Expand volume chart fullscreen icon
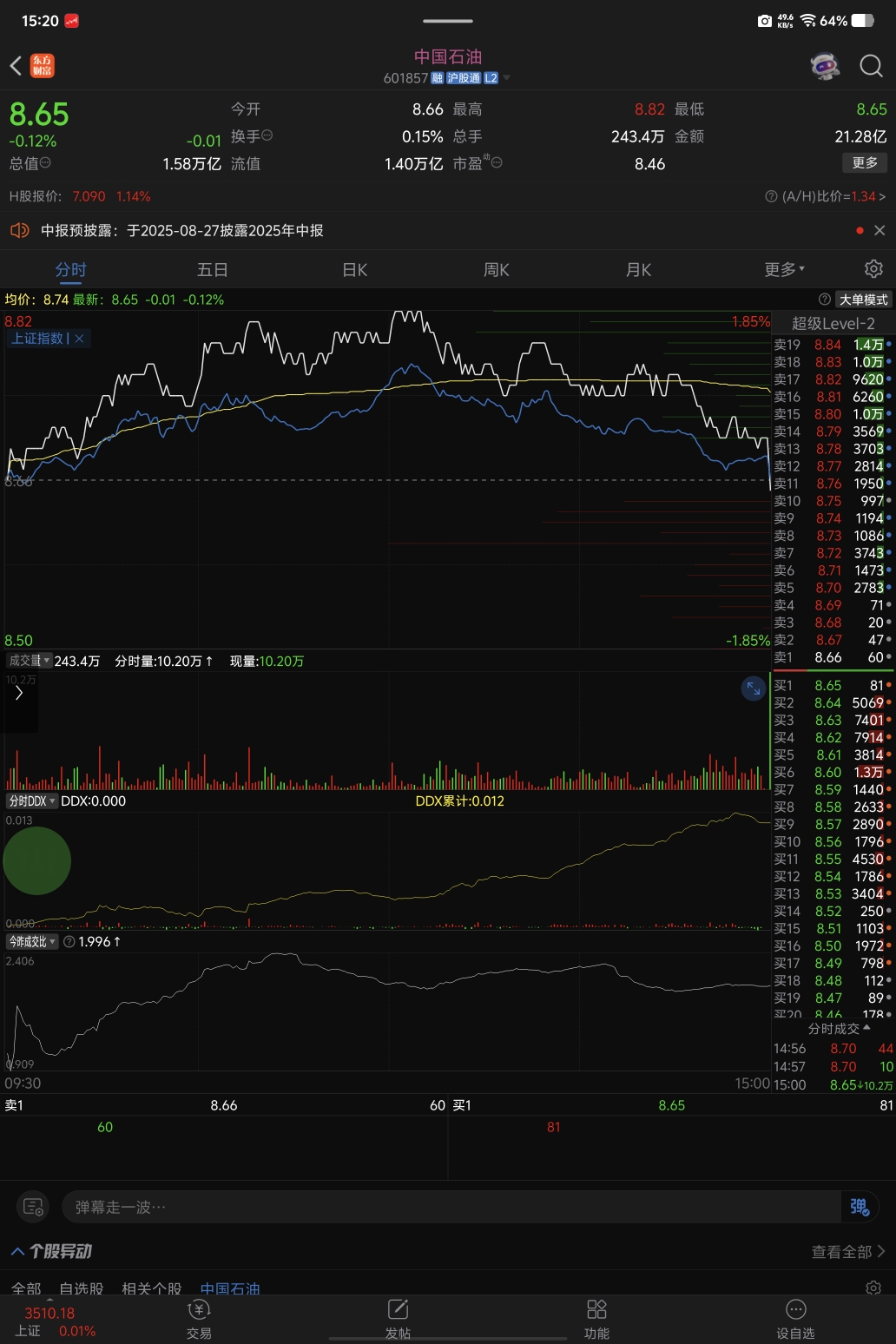The image size is (896, 1344). 753,688
